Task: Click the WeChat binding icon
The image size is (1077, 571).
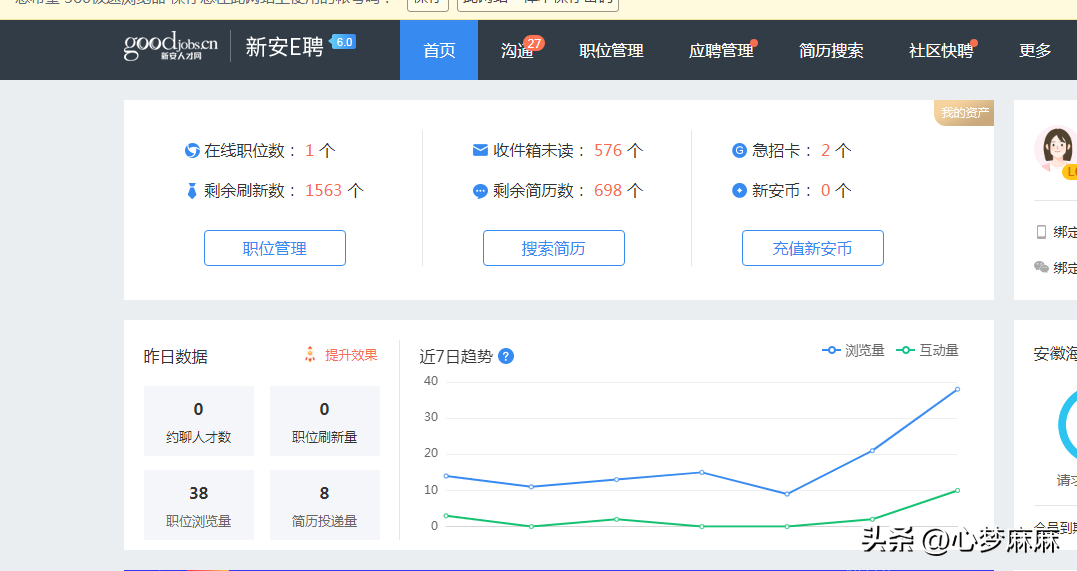Action: click(x=1041, y=267)
